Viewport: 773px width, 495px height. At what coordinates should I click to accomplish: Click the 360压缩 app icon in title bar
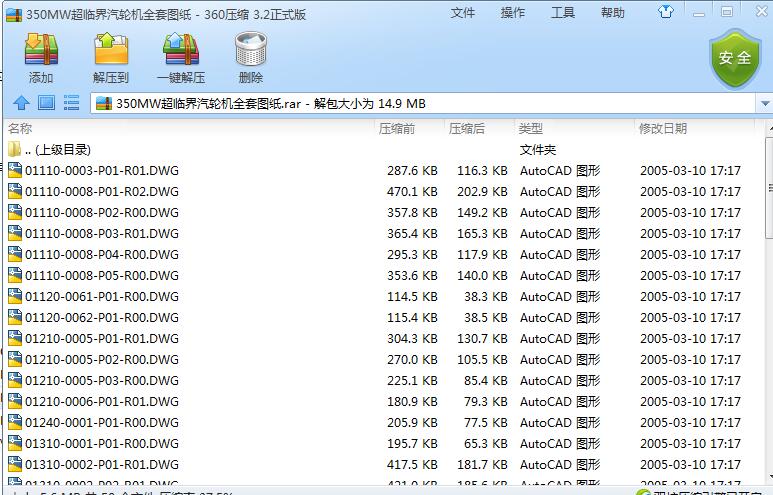point(14,15)
